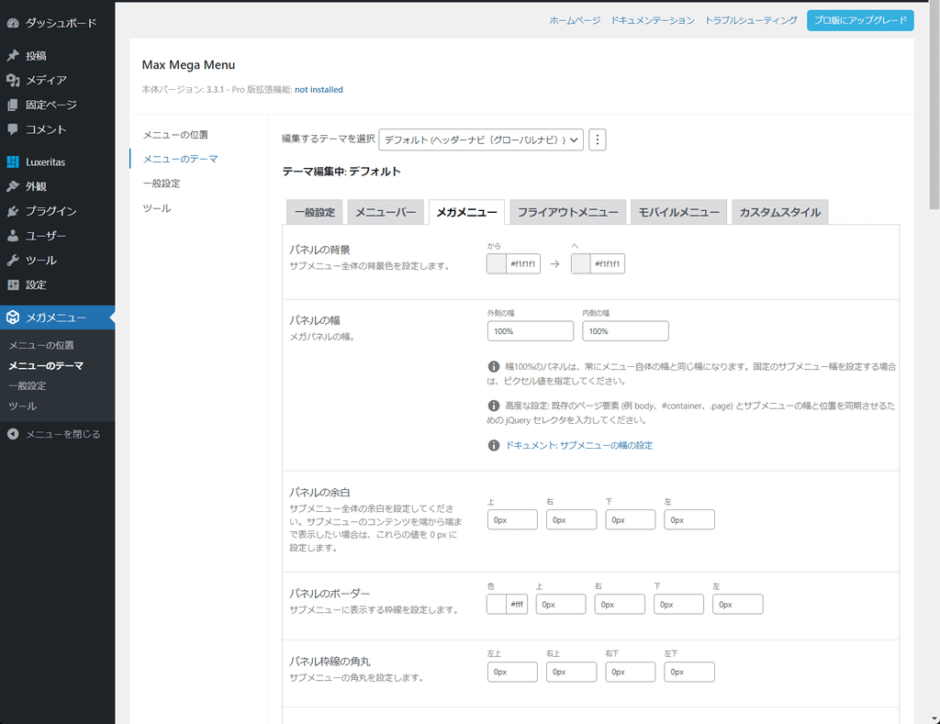This screenshot has width=940, height=724.
Task: Click the Plugins plug icon
Action: tap(13, 211)
